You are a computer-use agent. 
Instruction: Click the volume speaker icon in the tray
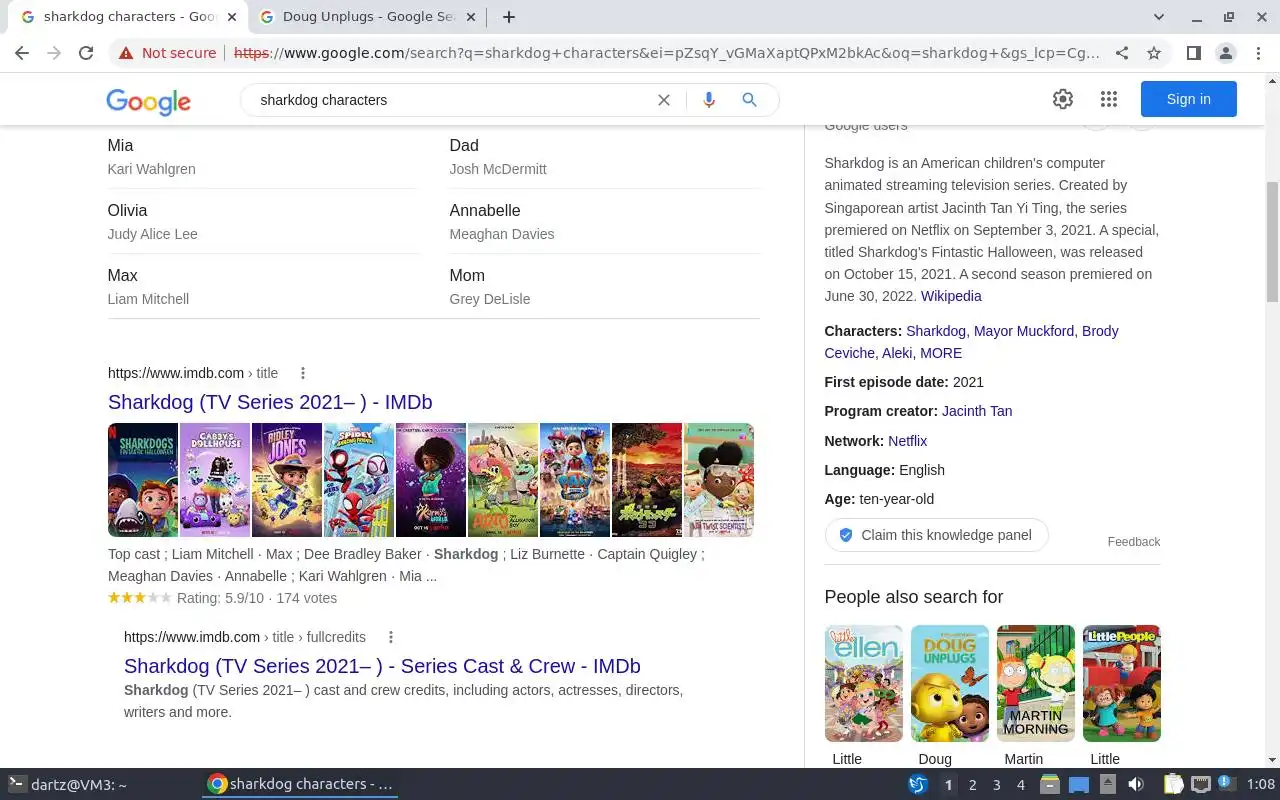(x=1135, y=784)
